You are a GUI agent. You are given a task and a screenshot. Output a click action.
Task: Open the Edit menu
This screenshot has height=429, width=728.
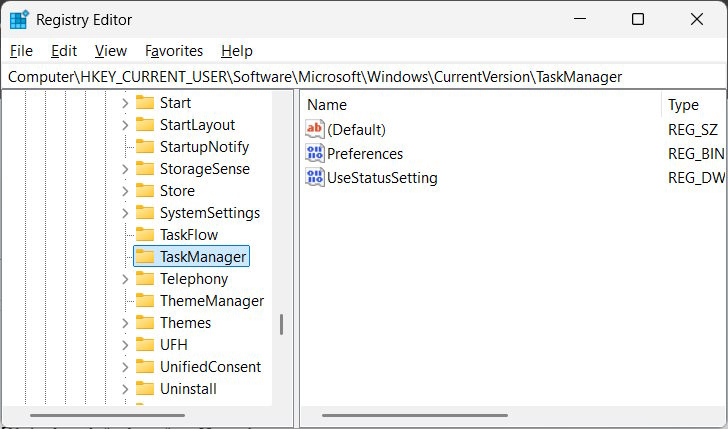pos(64,51)
